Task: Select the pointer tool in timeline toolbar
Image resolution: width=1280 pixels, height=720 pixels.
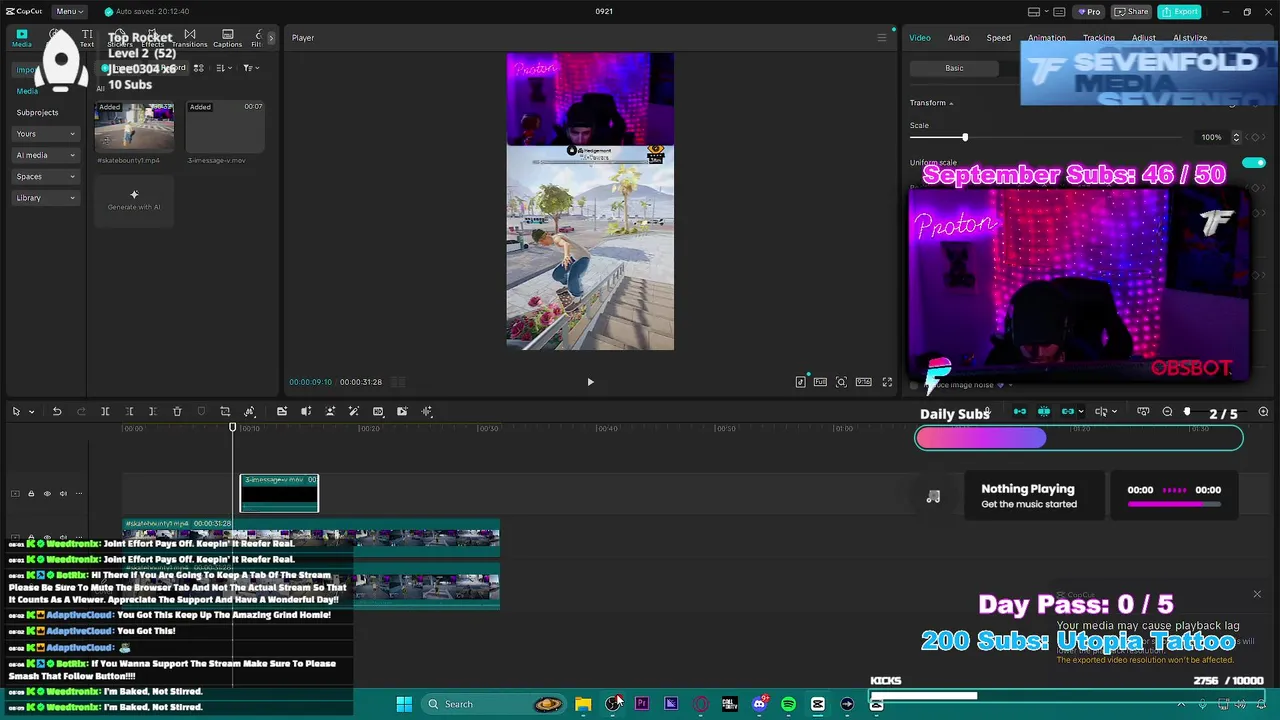Action: point(16,412)
